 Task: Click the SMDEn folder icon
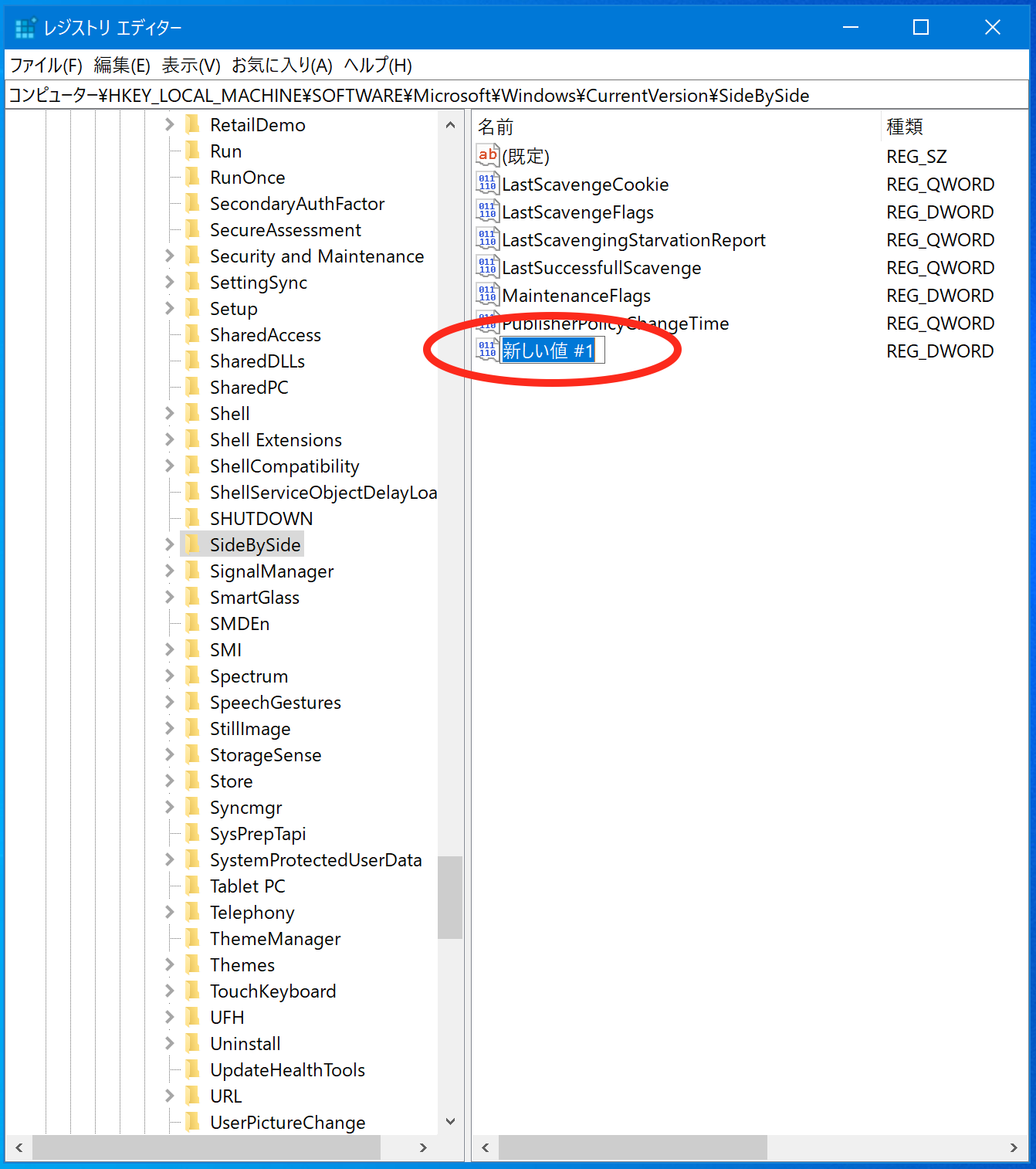point(193,623)
